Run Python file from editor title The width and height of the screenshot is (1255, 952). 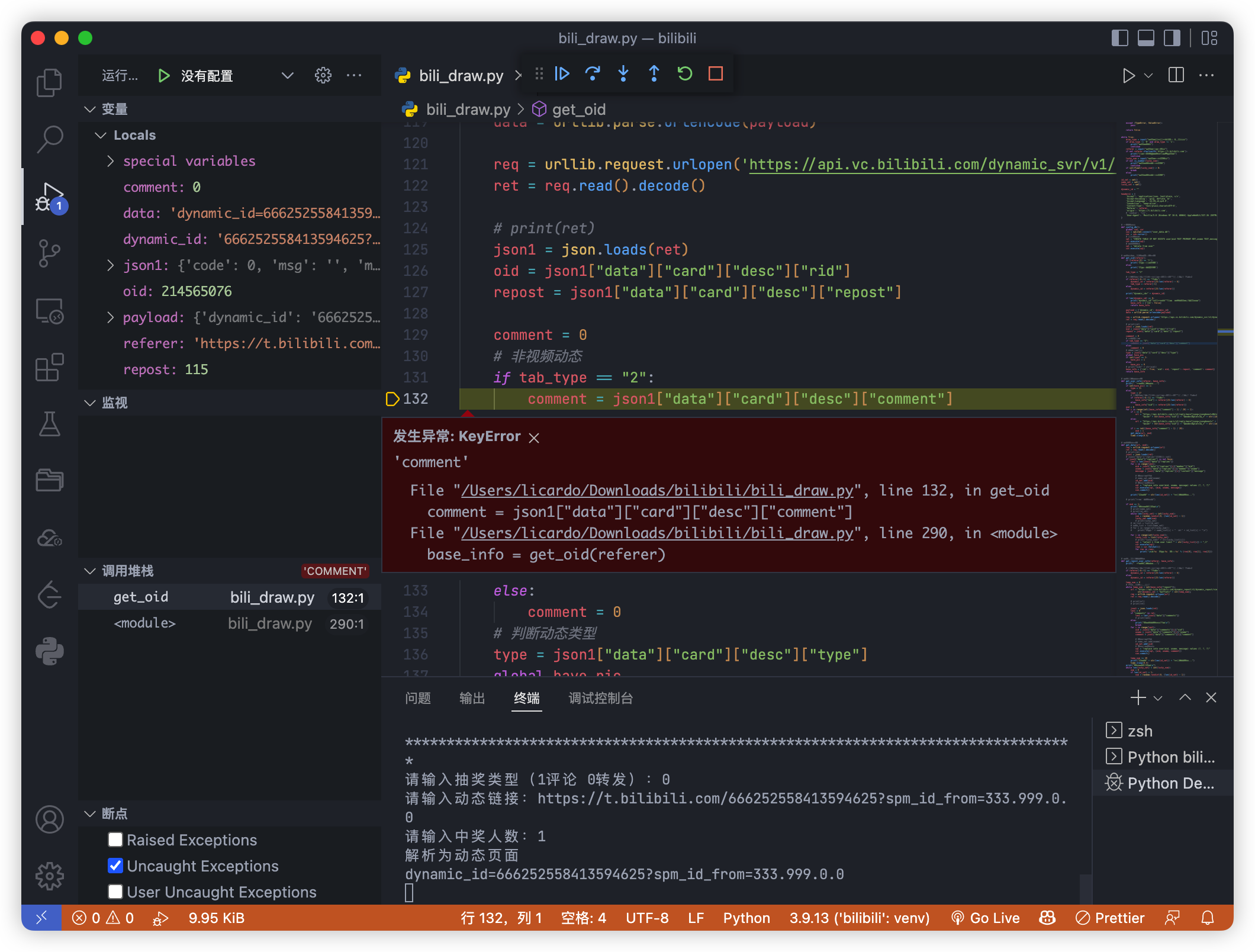point(1129,75)
